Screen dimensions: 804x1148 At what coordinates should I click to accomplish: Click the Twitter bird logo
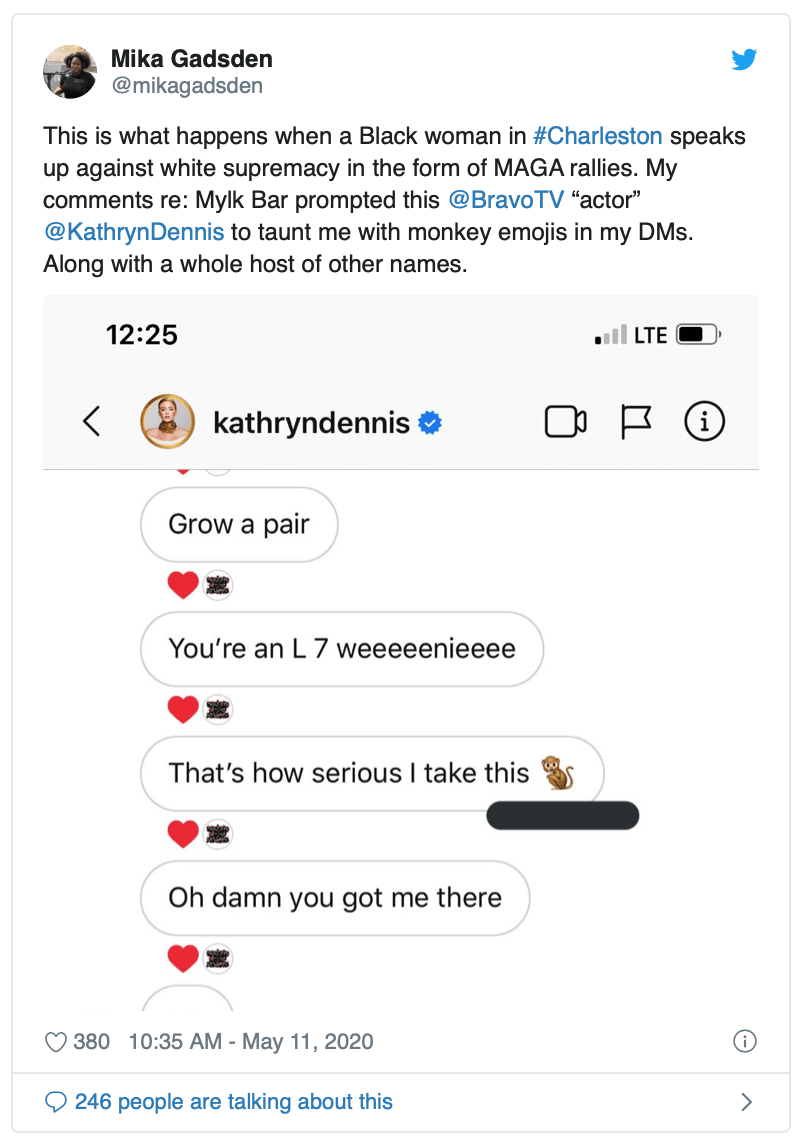point(744,60)
